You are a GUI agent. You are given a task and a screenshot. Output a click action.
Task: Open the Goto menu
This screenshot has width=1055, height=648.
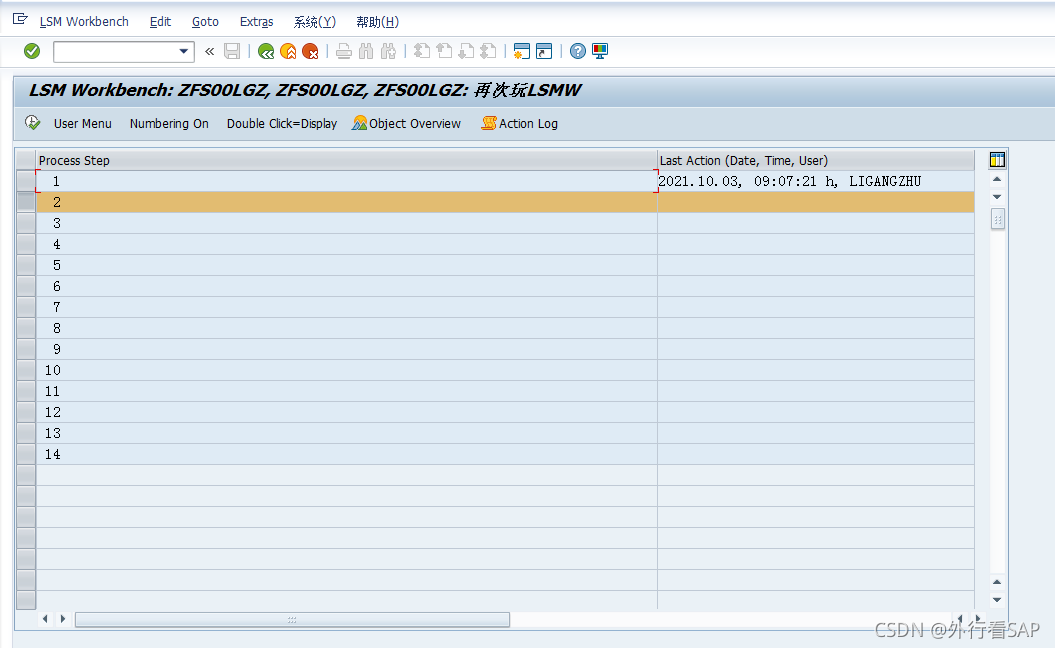coord(205,22)
